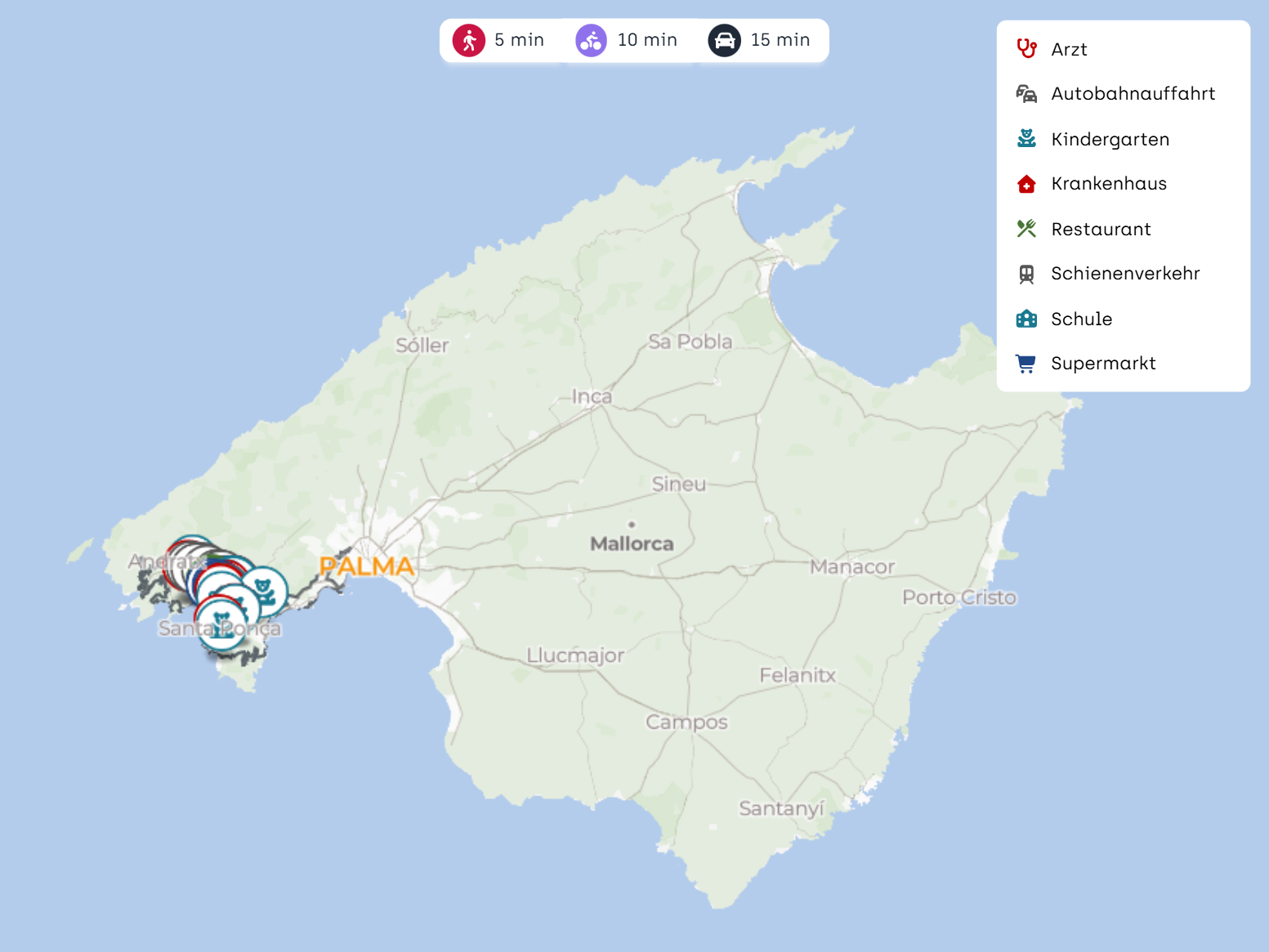
Task: Toggle the "5 min" walking time label
Action: coord(519,40)
